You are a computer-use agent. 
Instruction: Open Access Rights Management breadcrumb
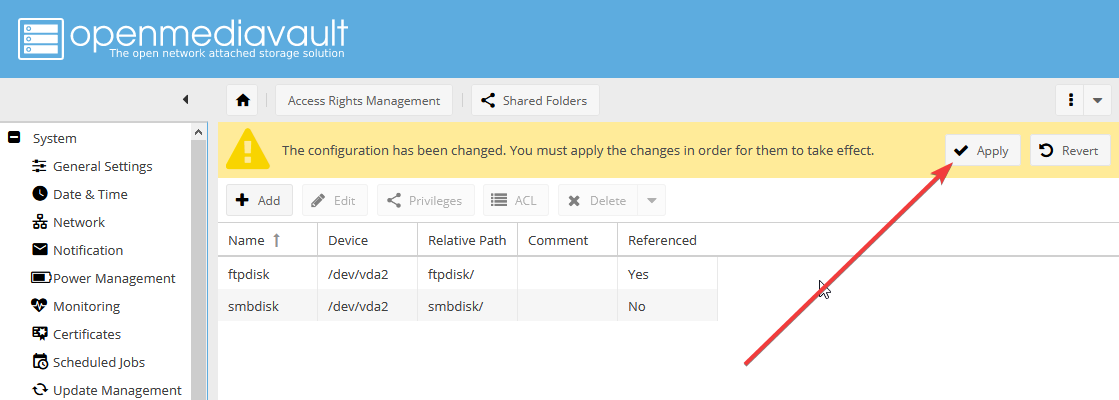point(363,100)
